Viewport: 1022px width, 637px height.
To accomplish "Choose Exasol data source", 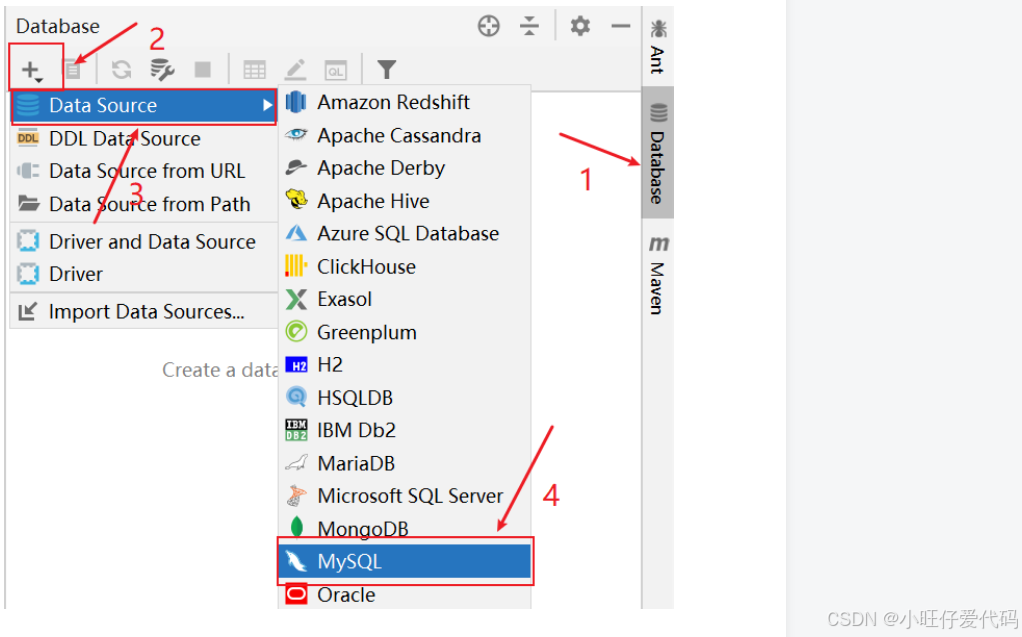I will tap(405, 299).
